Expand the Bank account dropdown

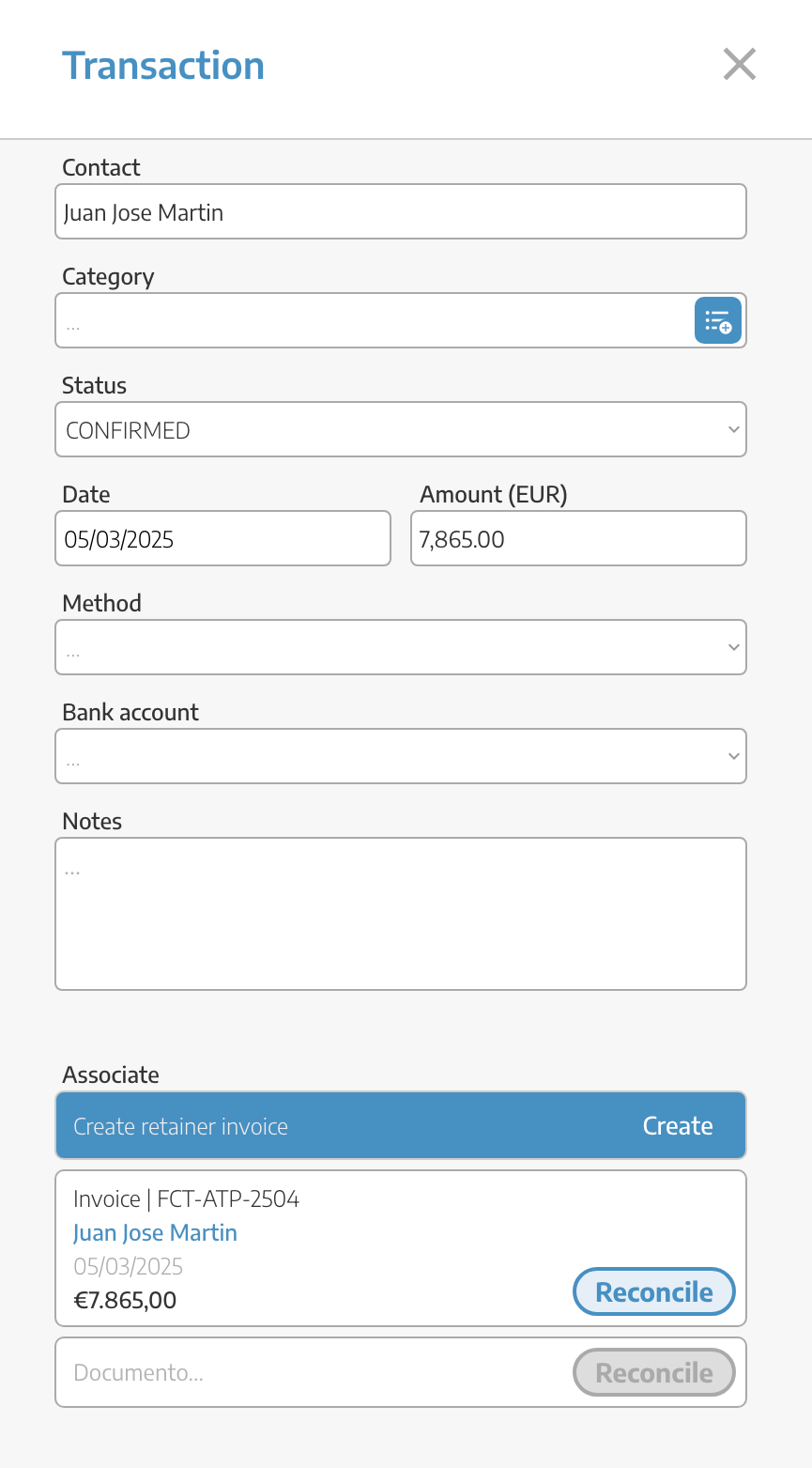pos(401,756)
